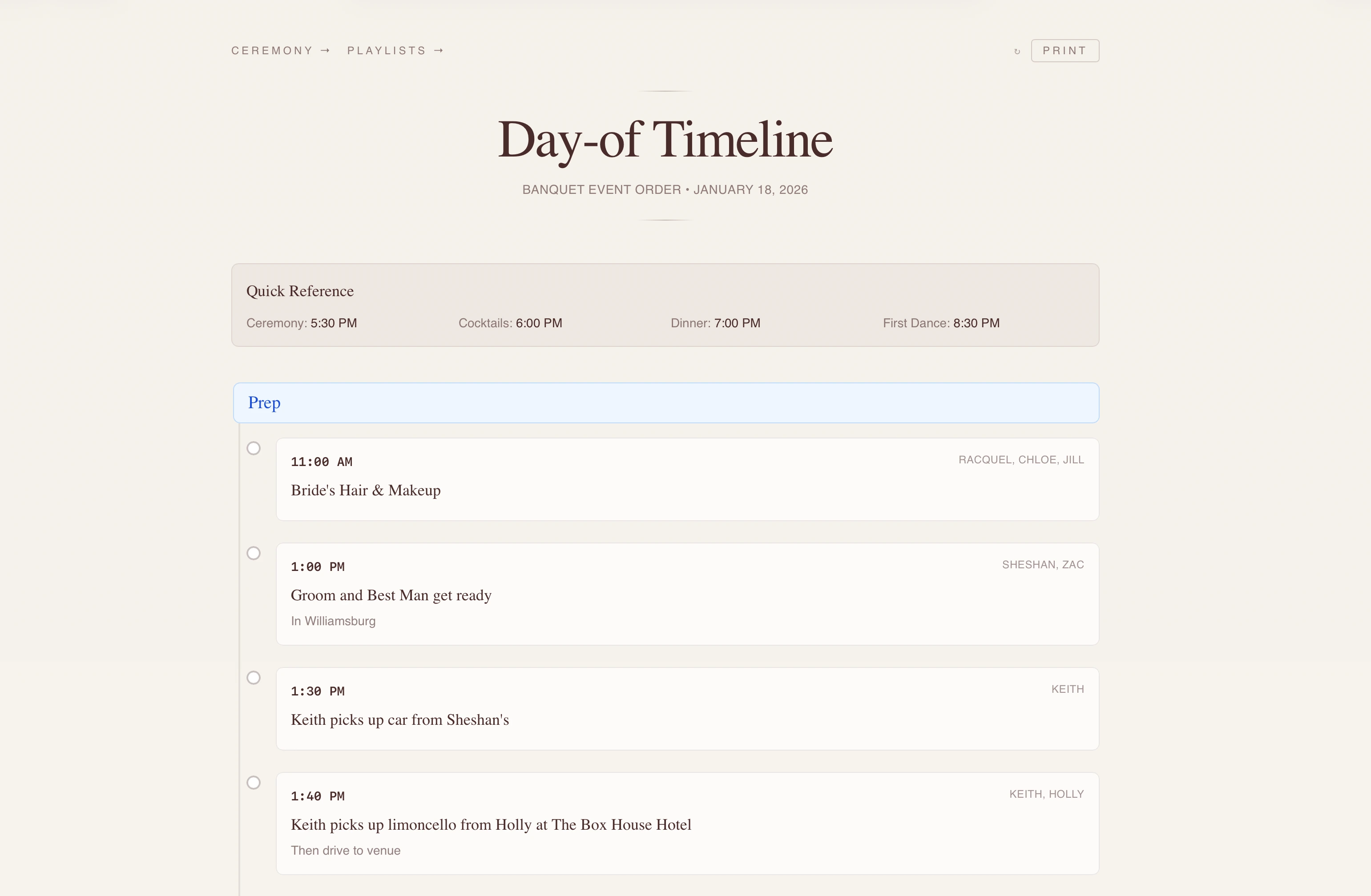
Task: Click the refresh icon beside Print
Action: click(1017, 51)
